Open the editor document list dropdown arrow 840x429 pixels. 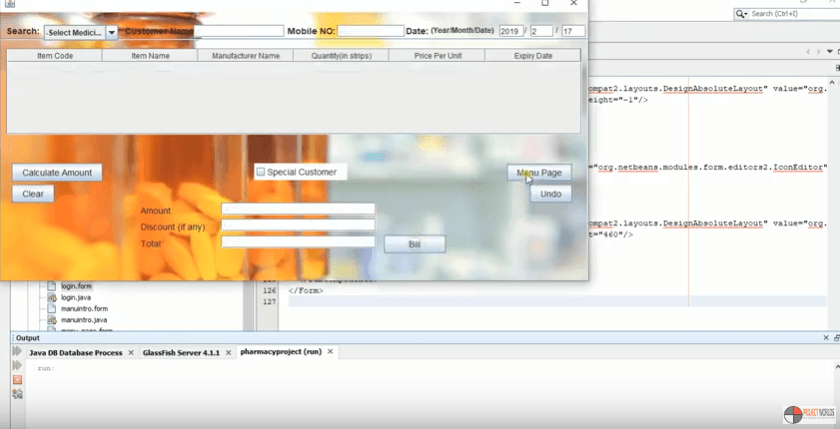[x=829, y=52]
